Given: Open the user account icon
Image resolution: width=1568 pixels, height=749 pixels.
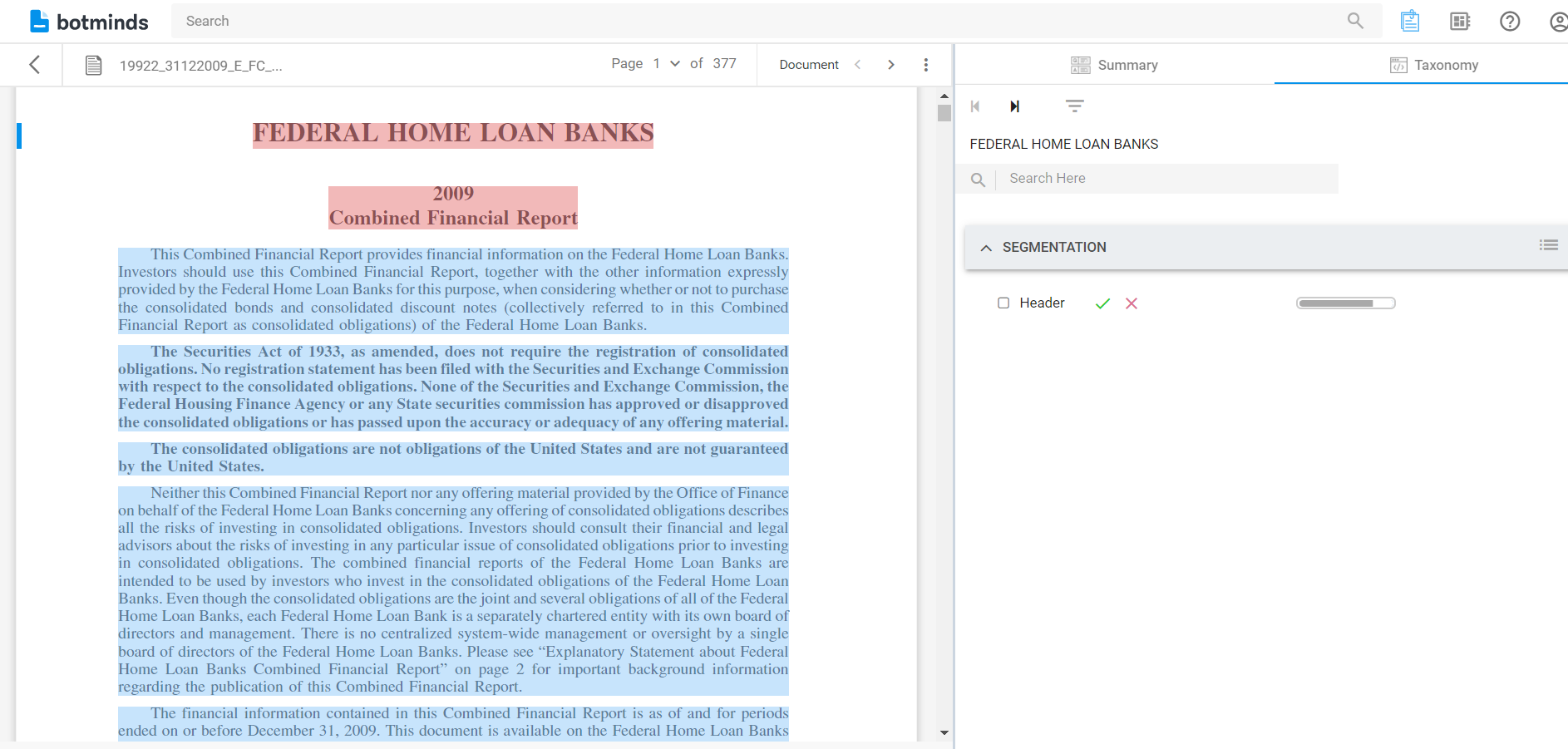Looking at the screenshot, I should [x=1559, y=22].
